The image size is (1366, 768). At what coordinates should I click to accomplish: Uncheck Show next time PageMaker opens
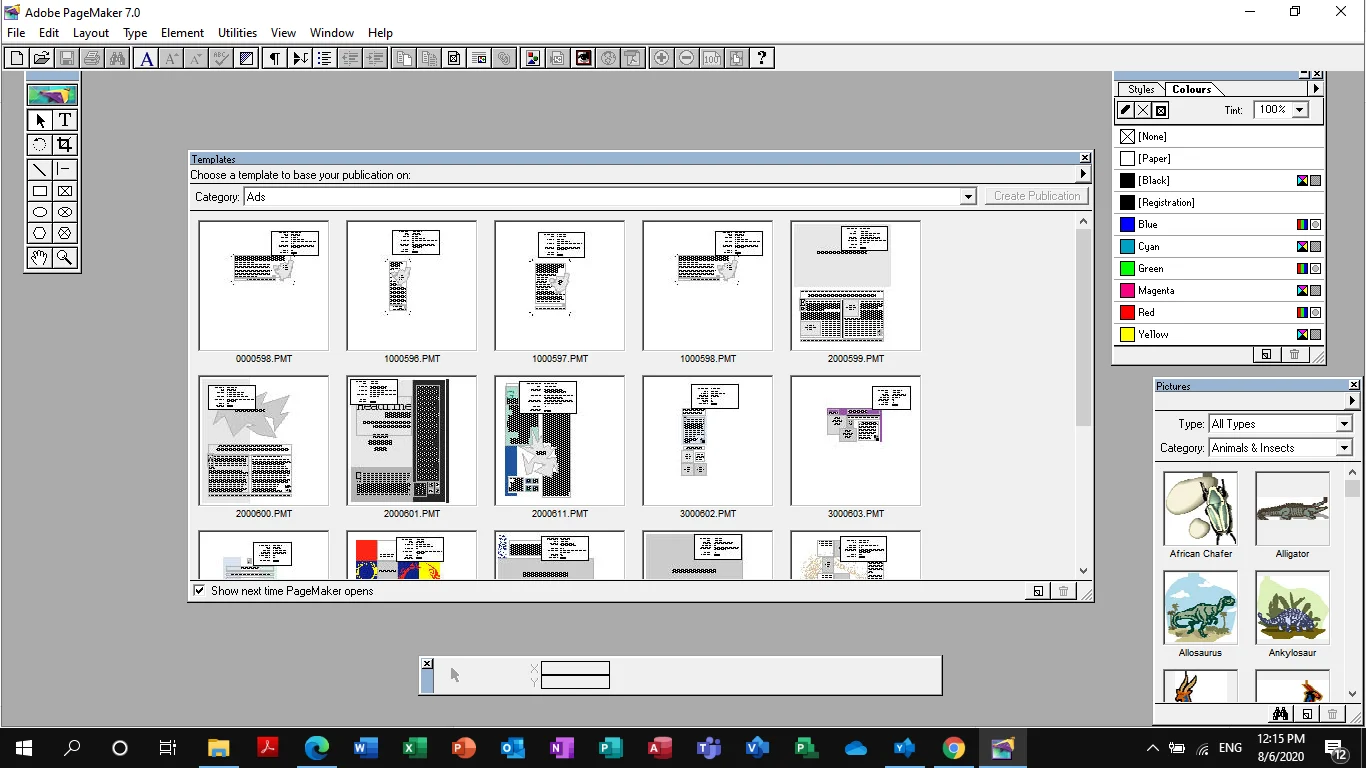tap(199, 591)
